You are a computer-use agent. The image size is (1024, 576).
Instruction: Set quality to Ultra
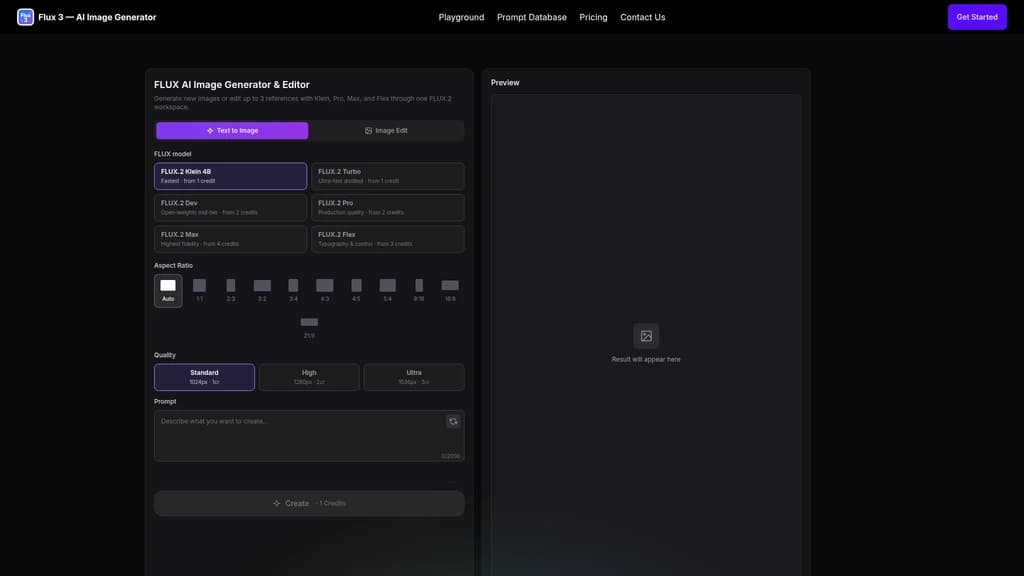(x=414, y=377)
